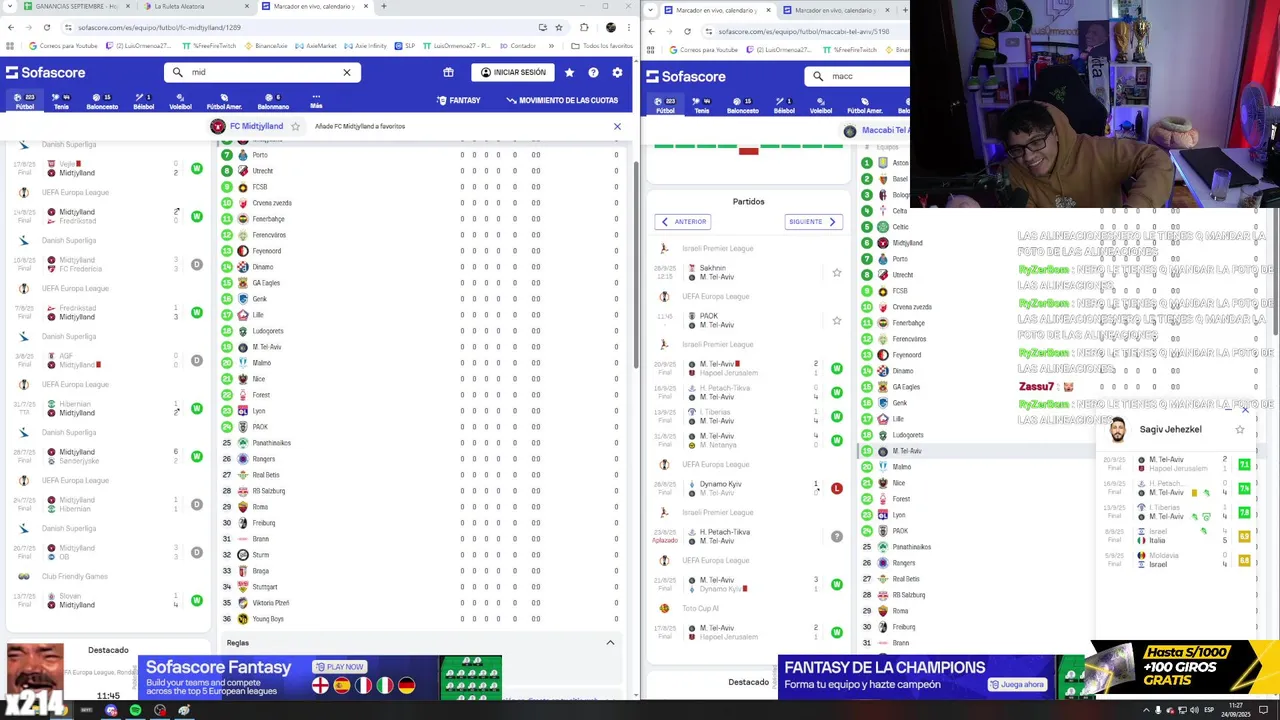Open settings gear in left Sofascore header
The width and height of the screenshot is (1280, 720).
pos(617,72)
